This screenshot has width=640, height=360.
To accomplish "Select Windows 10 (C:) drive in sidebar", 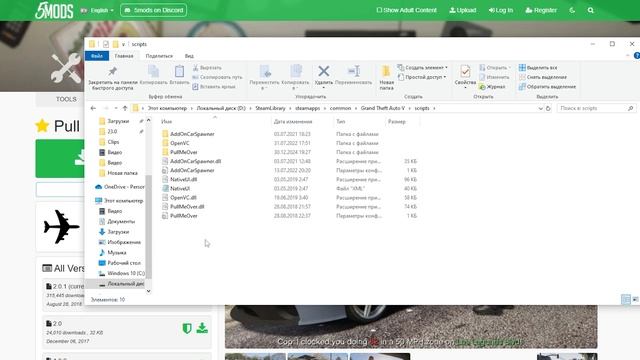I will [122, 273].
